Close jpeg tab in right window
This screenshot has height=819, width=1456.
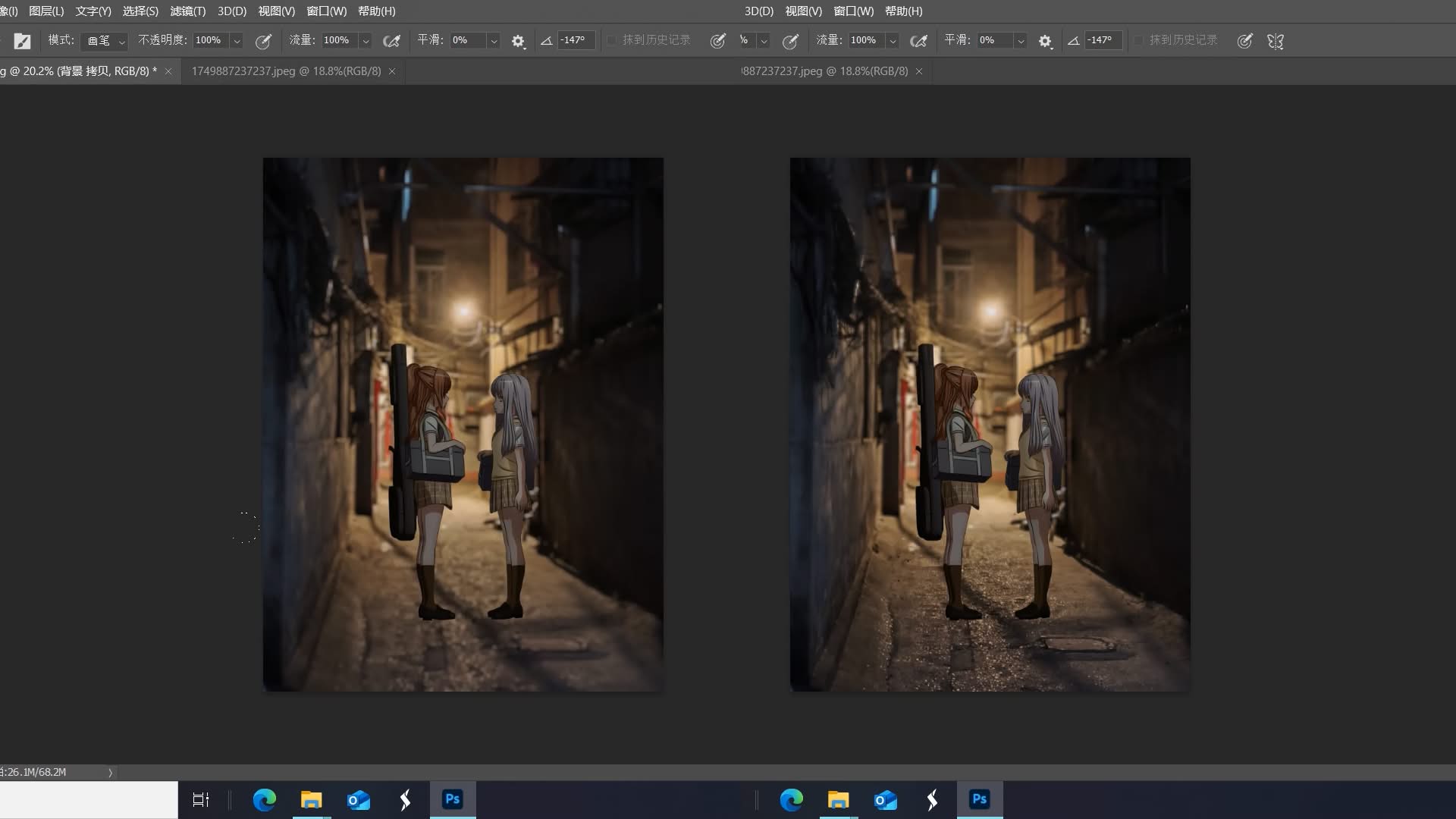(x=919, y=71)
